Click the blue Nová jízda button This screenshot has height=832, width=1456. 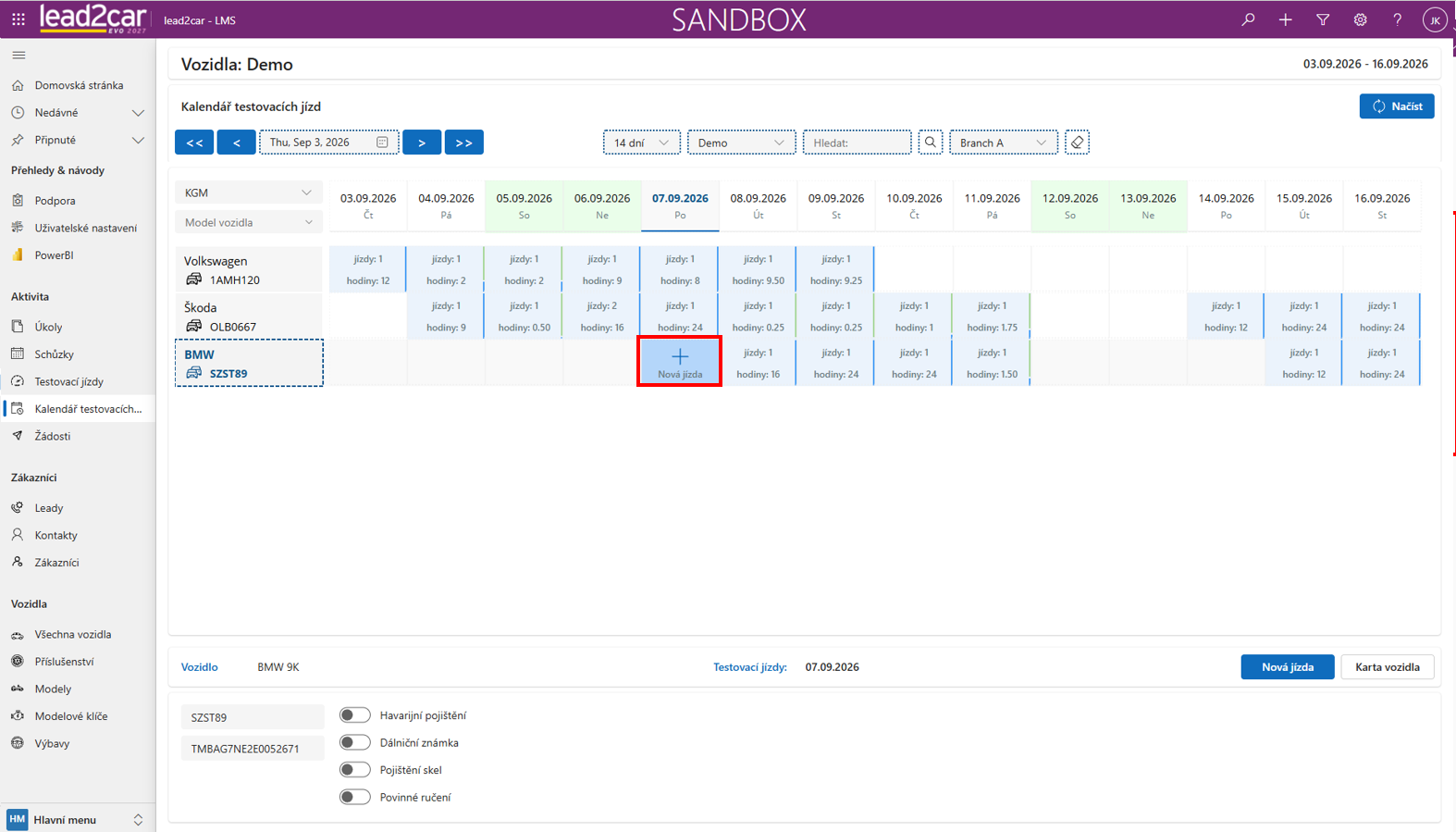click(1288, 667)
